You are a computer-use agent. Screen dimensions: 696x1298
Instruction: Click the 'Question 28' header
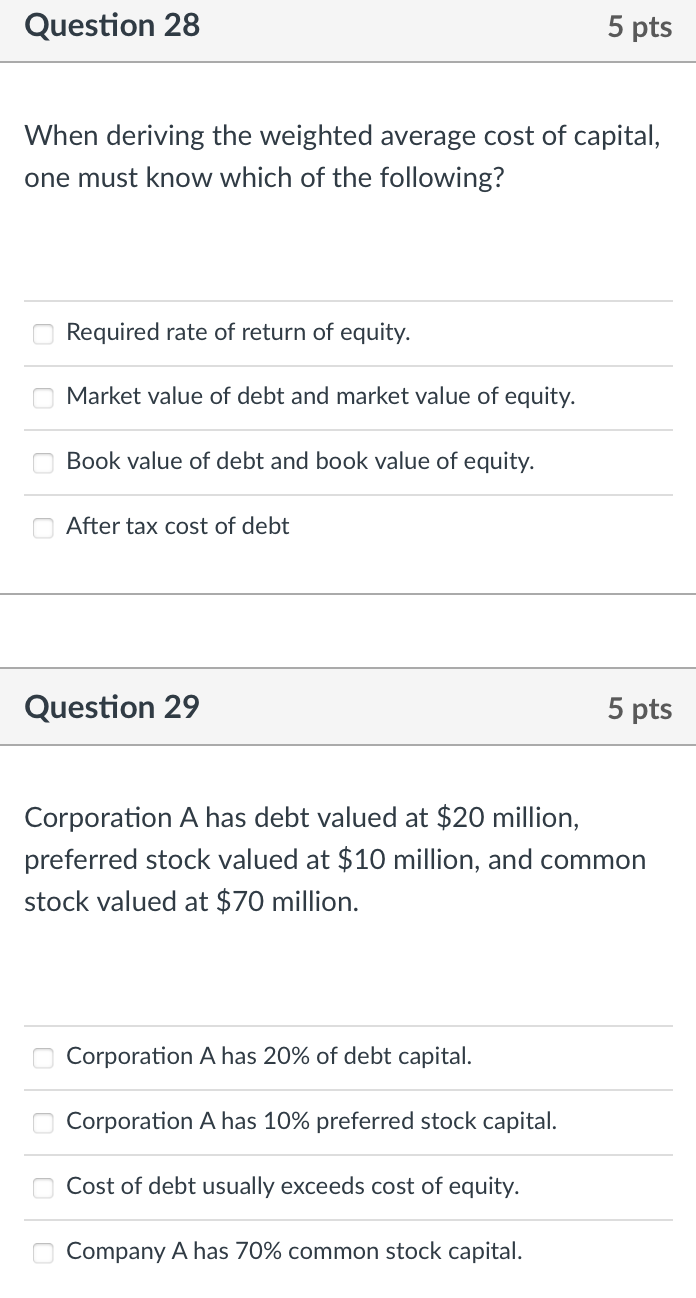pos(112,27)
